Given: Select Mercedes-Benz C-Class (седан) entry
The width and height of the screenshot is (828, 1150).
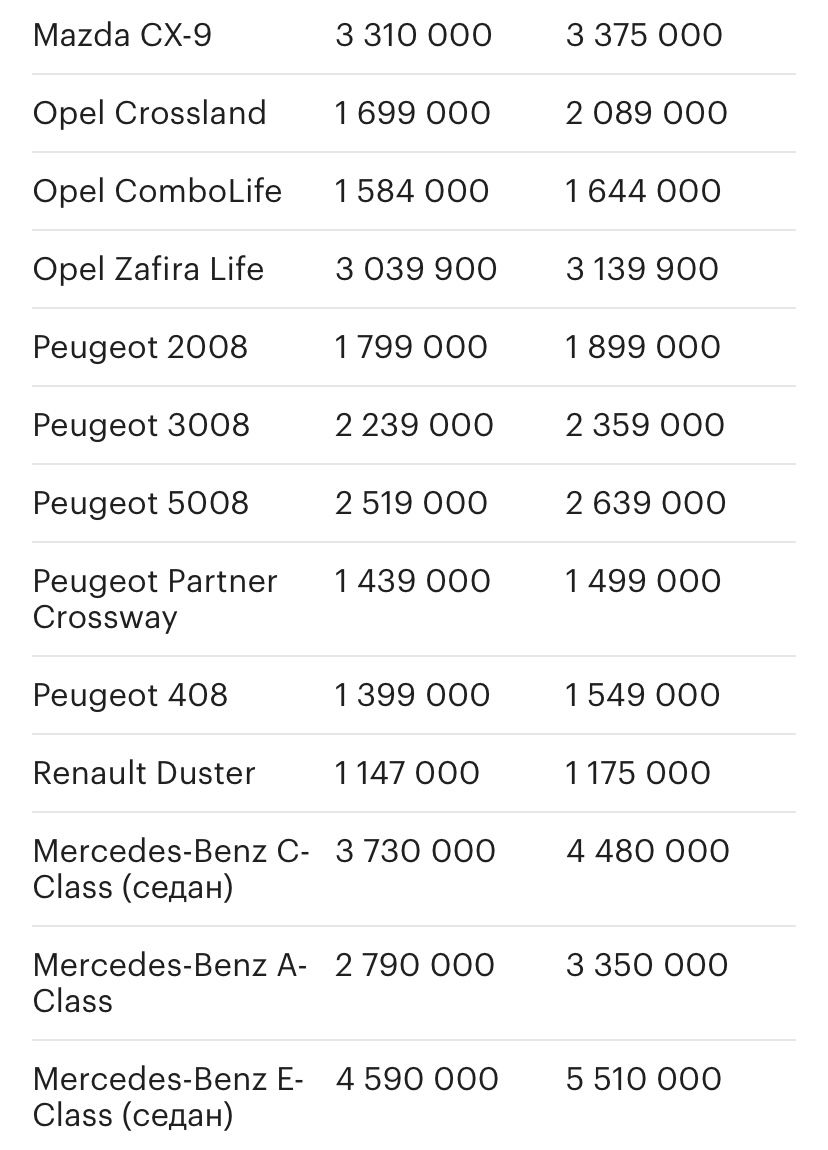Looking at the screenshot, I should coord(171,869).
